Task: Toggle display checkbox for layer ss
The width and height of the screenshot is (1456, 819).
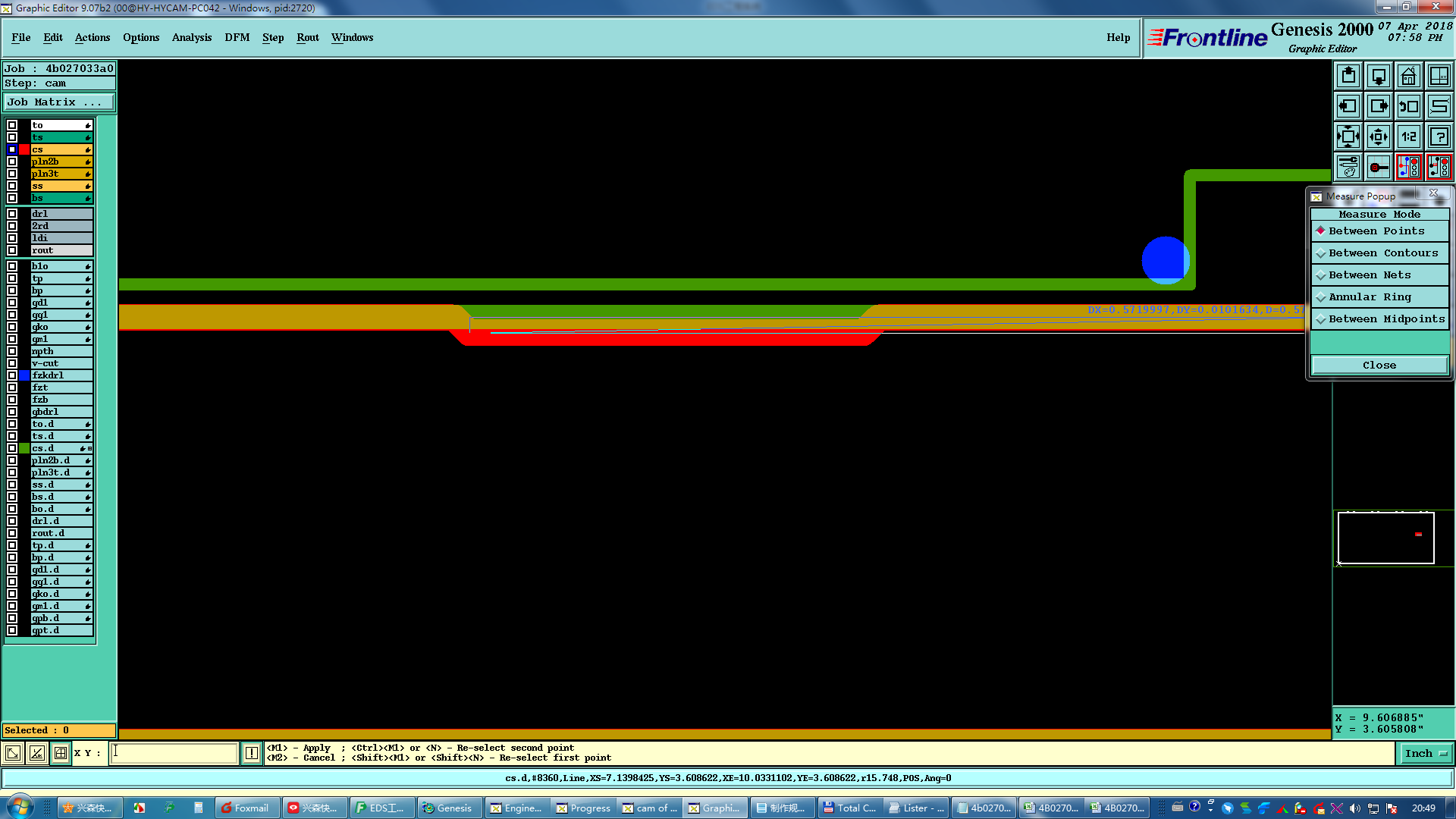Action: coord(12,186)
